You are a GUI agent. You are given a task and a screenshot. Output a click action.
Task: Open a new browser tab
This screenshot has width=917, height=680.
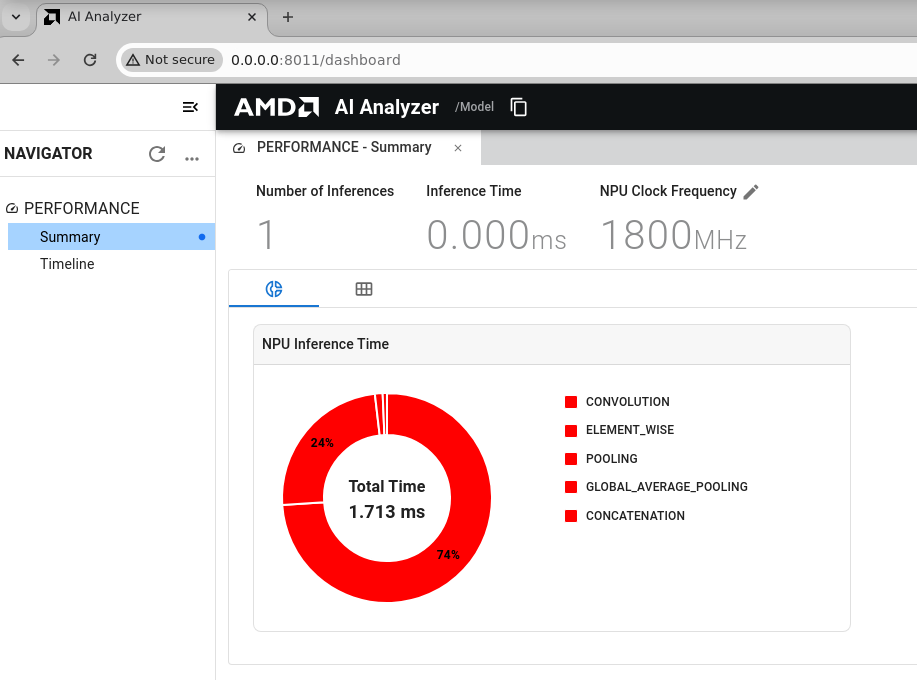[288, 17]
